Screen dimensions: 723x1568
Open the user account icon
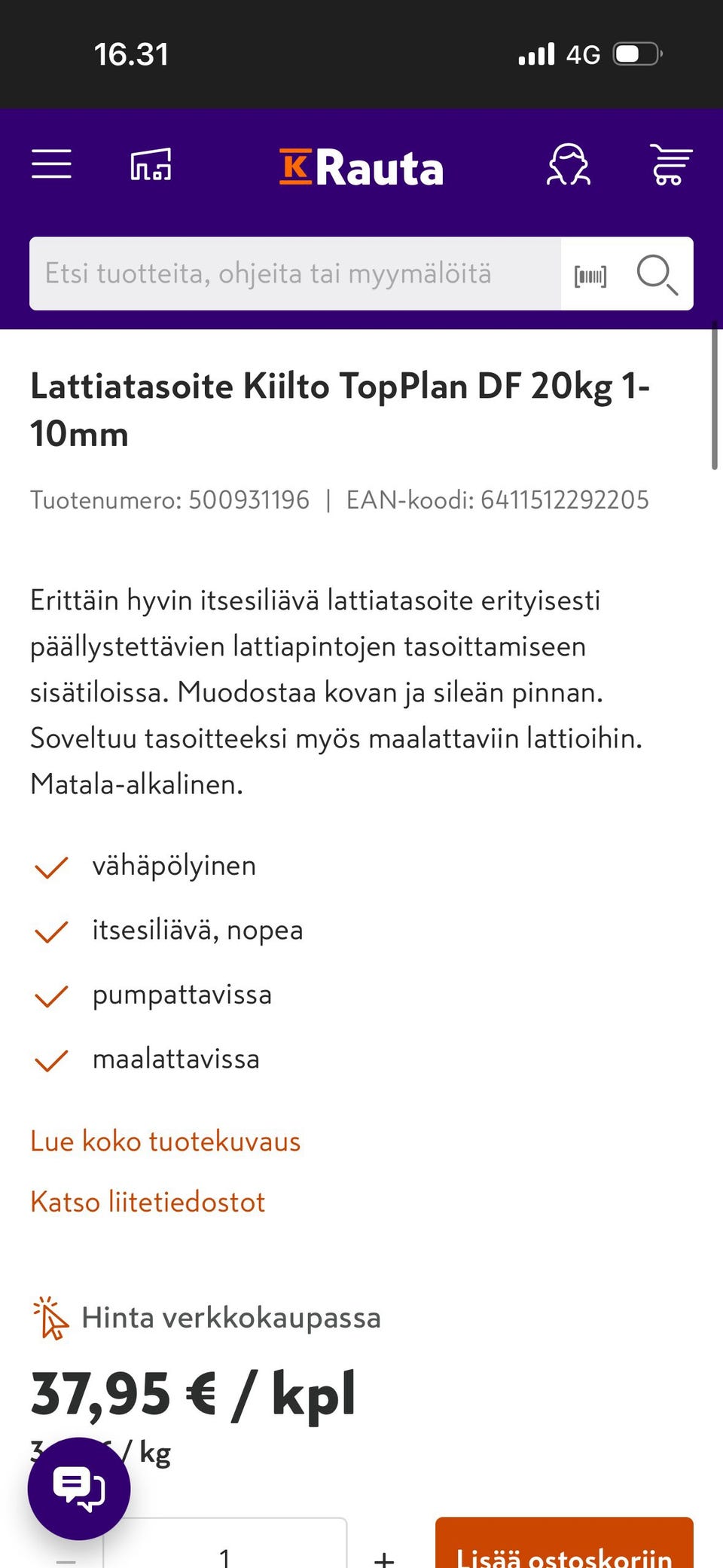[x=569, y=164]
